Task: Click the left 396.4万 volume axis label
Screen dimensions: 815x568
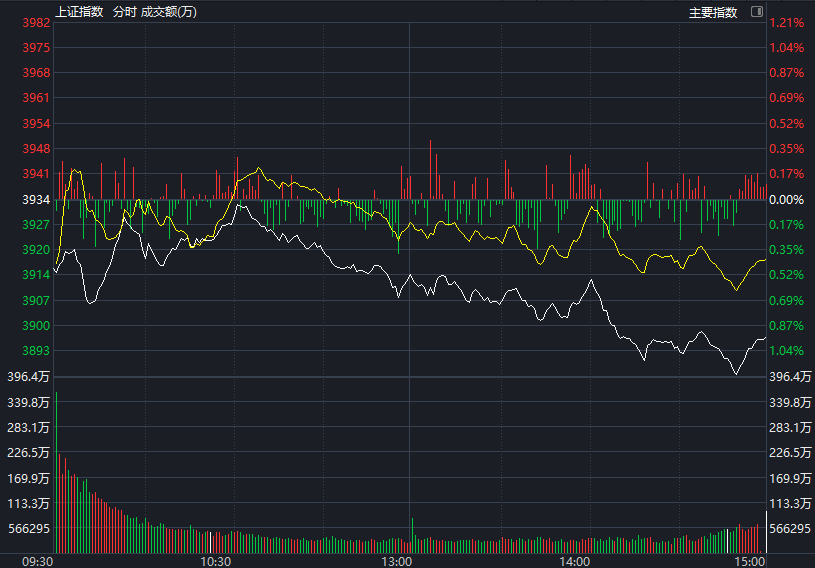Action: click(28, 377)
